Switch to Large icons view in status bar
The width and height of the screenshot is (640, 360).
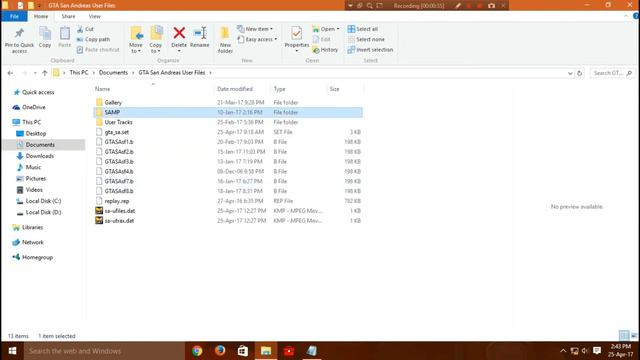point(634,336)
